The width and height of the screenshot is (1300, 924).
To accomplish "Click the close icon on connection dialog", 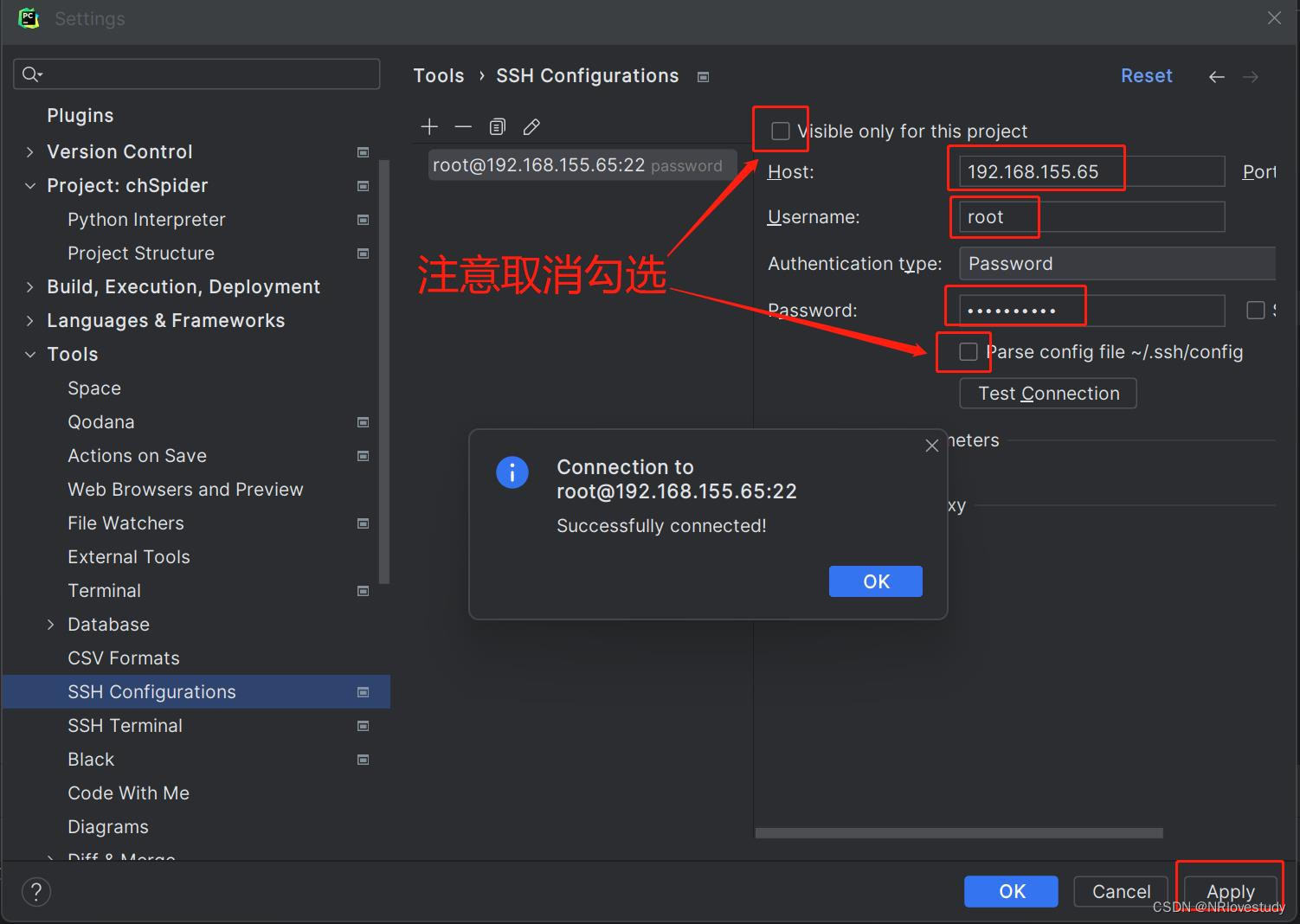I will pos(932,446).
